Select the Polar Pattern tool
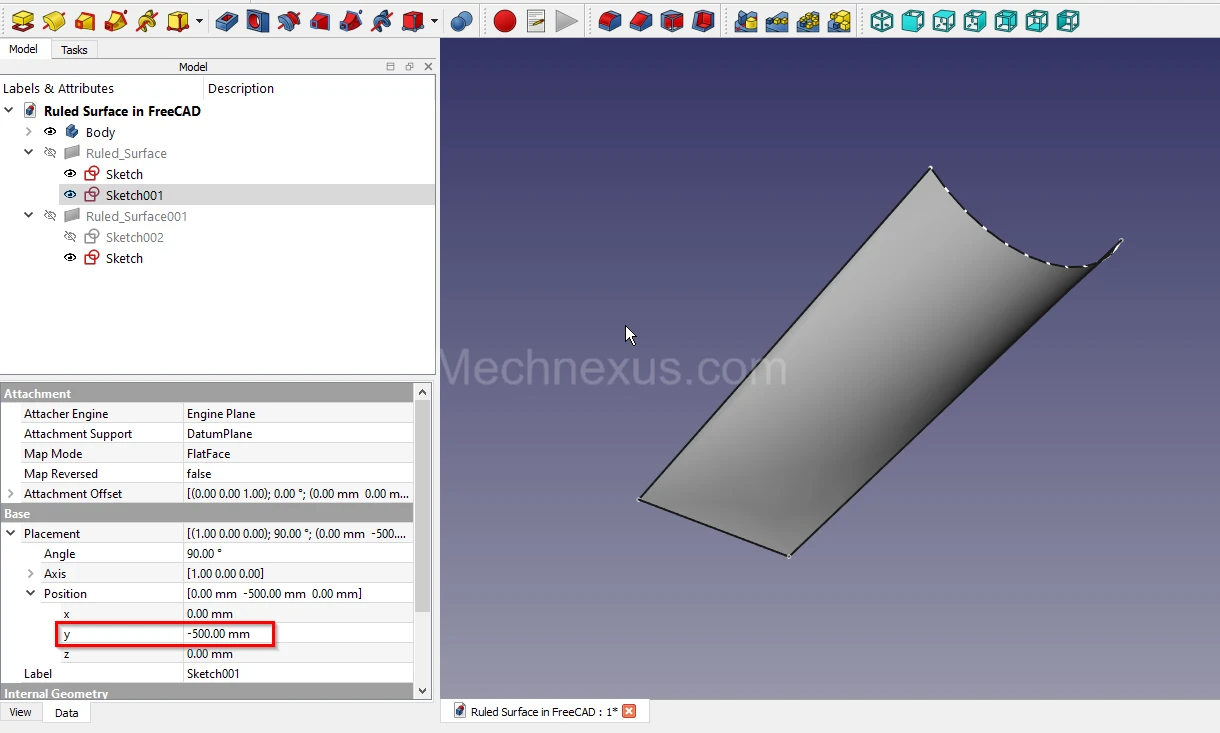 pos(808,20)
